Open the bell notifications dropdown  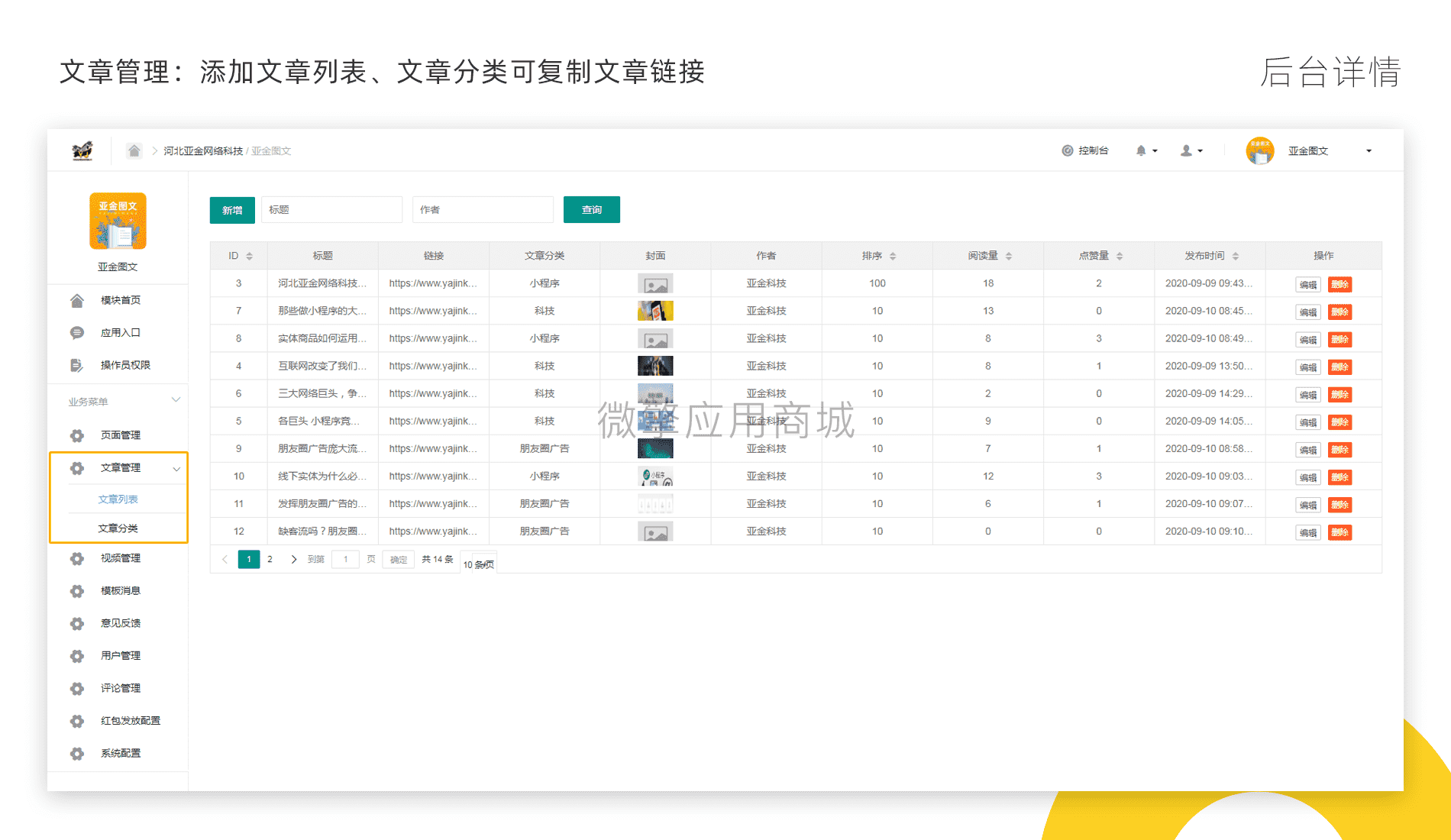(1146, 150)
